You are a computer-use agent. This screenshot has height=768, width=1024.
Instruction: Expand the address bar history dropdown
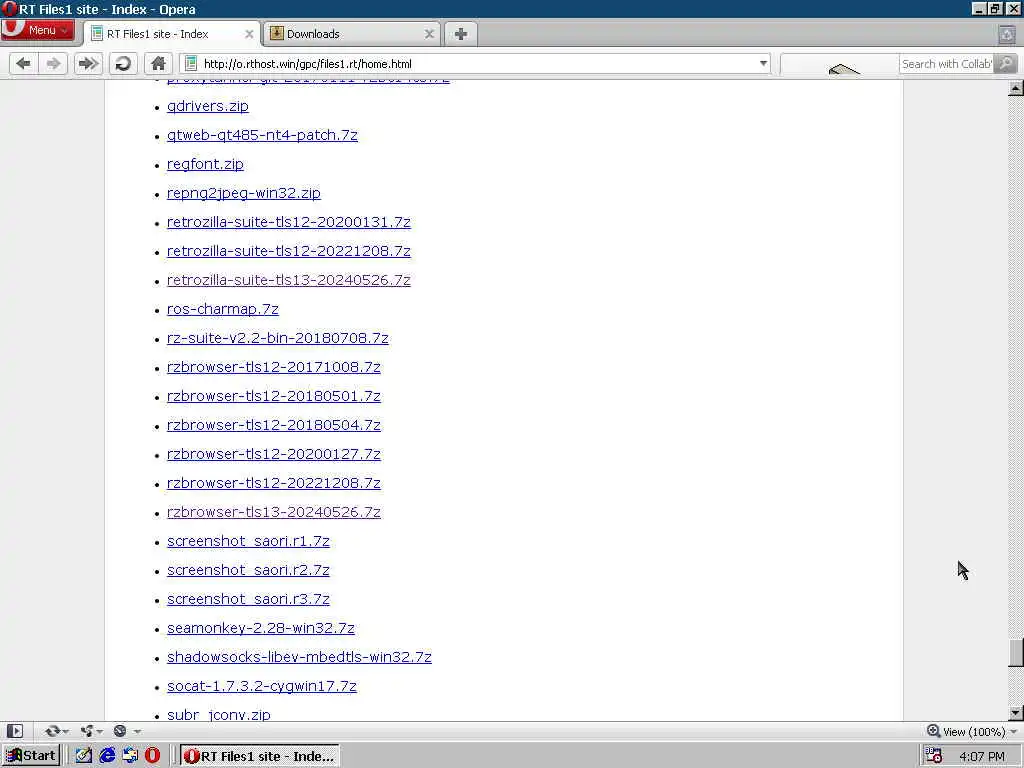(763, 63)
